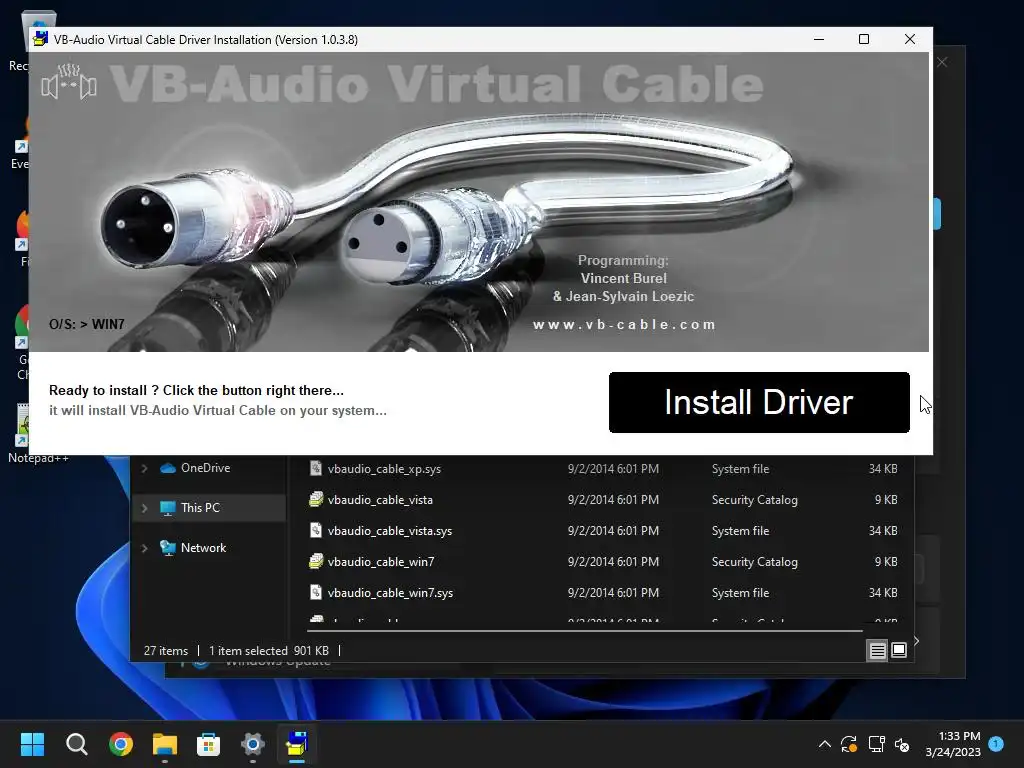Screen dimensions: 1024x768
Task: Click the Network icon in sidebar
Action: click(168, 548)
